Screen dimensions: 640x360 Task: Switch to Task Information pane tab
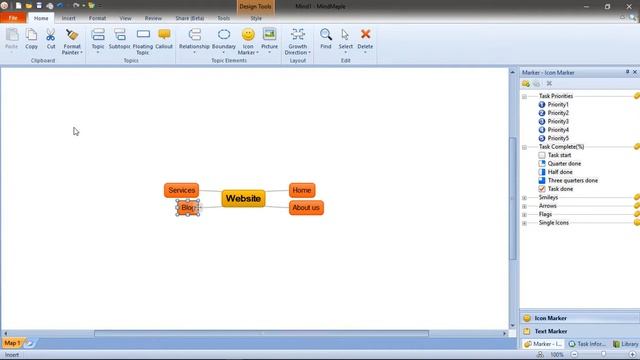tap(587, 344)
